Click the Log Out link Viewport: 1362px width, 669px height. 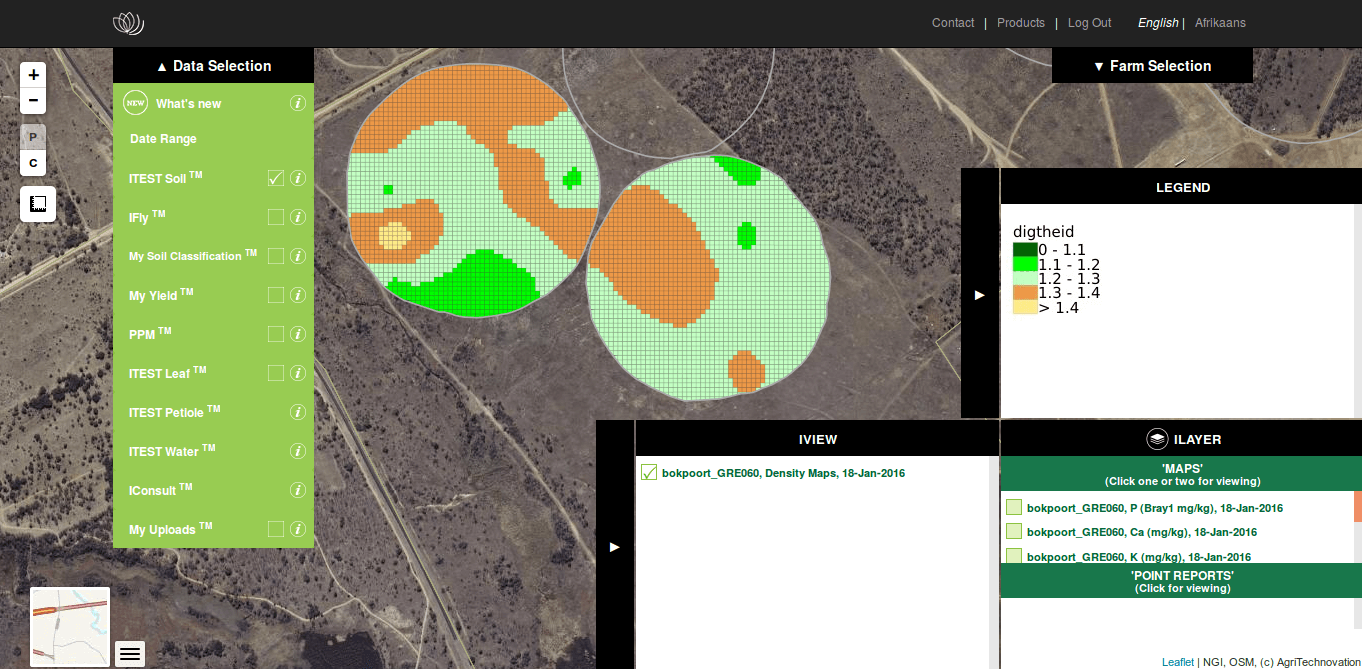[x=1089, y=22]
